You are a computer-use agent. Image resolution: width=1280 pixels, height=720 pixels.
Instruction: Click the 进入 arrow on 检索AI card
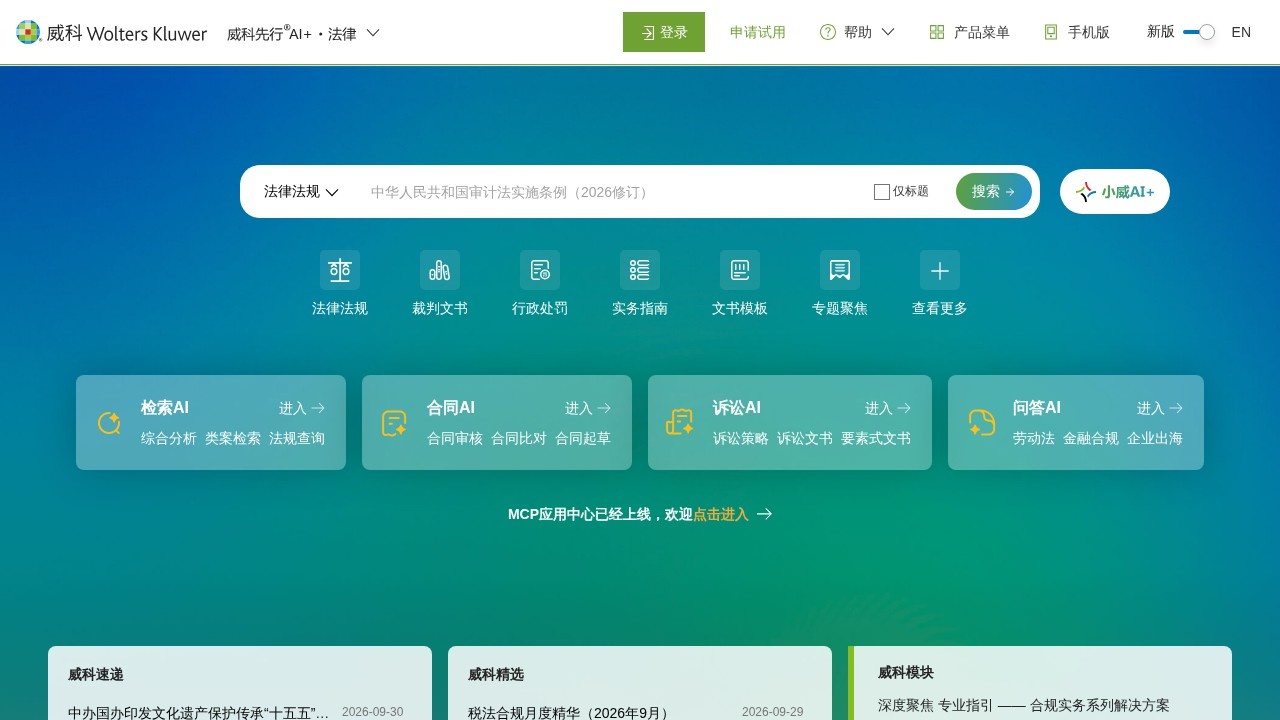click(318, 408)
